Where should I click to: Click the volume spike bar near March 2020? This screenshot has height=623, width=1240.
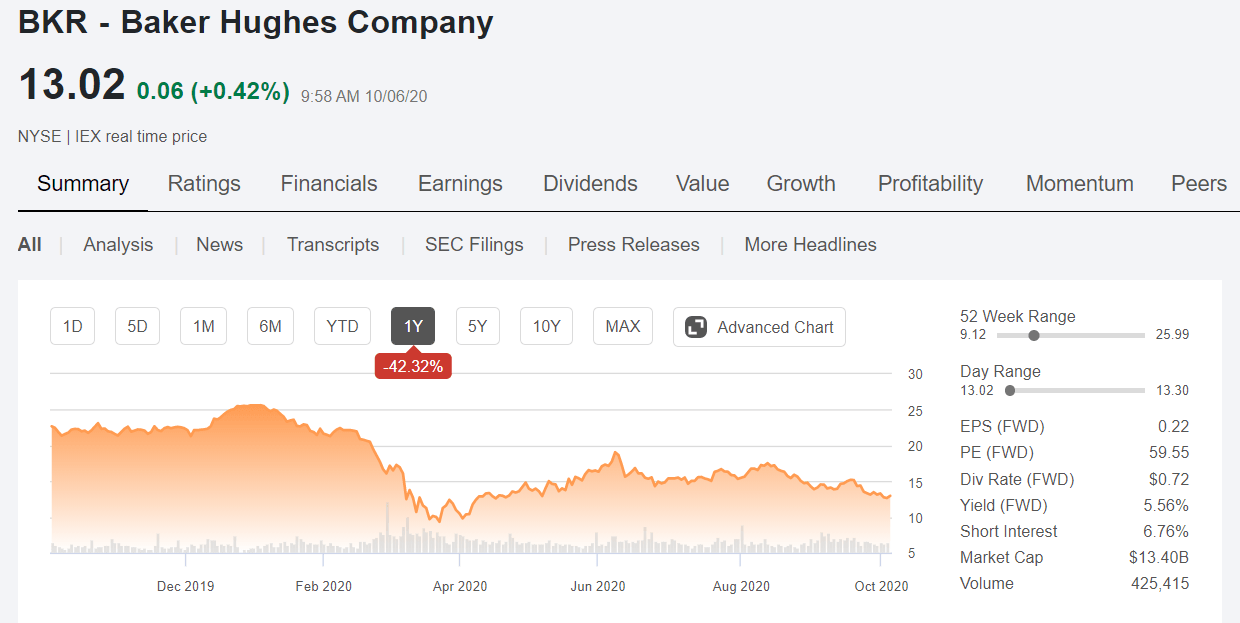[387, 528]
